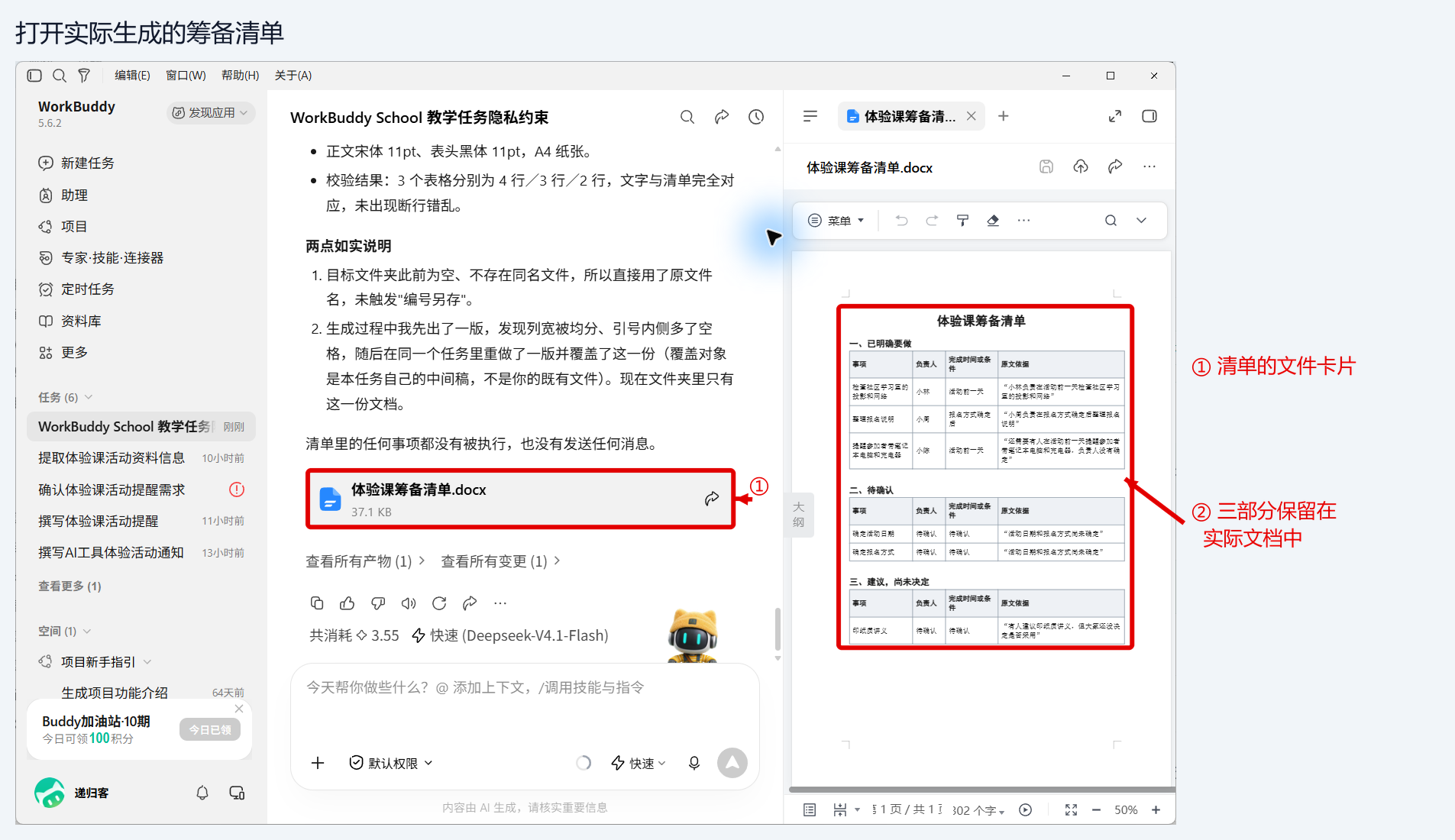Screen dimensions: 1455x840
Task: Give the reply a thumbs down
Action: (x=378, y=603)
